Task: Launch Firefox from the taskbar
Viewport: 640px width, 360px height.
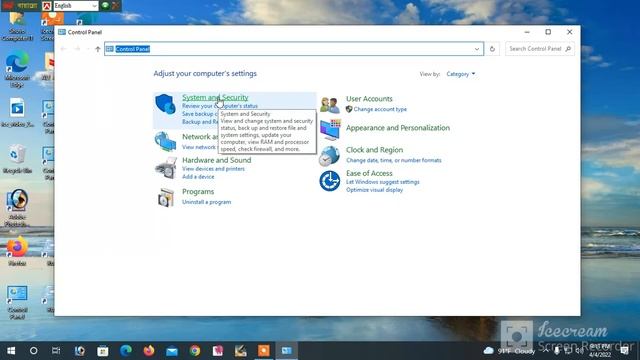Action: (149, 351)
